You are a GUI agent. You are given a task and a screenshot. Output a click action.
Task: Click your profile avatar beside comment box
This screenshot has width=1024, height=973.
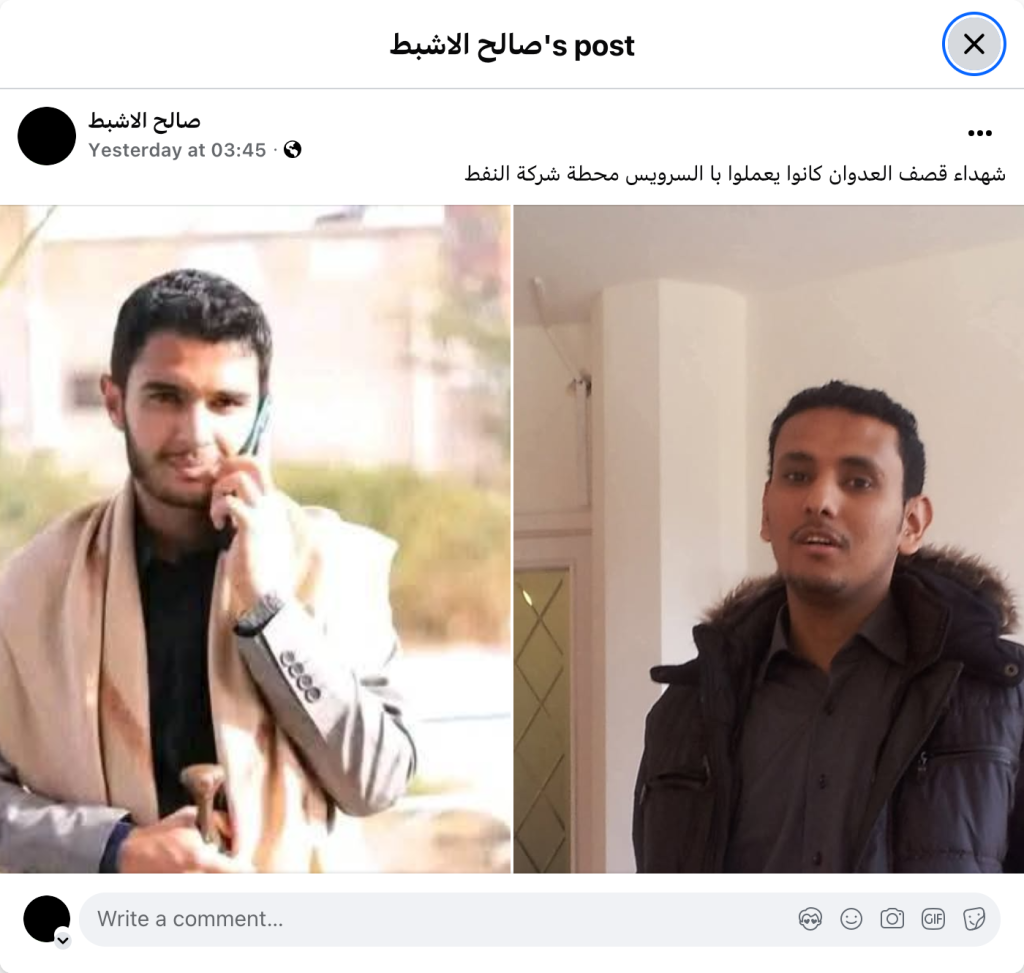click(46, 919)
